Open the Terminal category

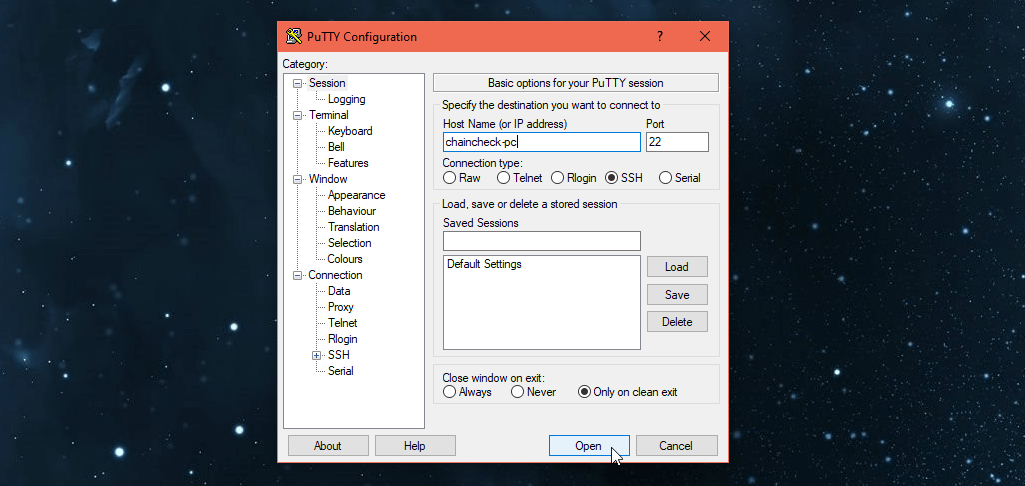[x=329, y=115]
